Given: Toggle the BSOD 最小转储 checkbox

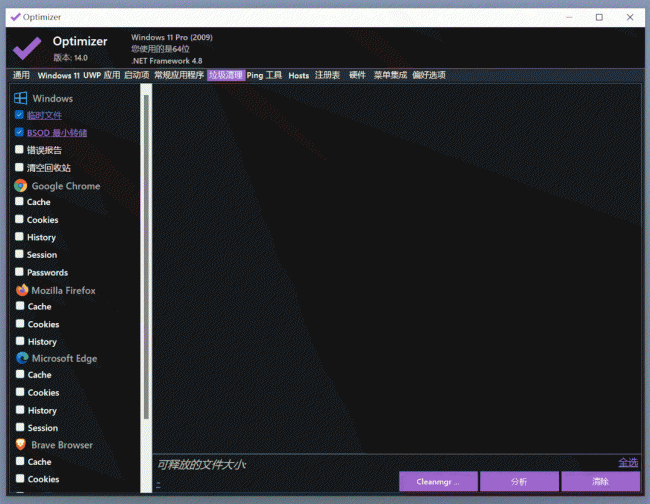Looking at the screenshot, I should [19, 132].
